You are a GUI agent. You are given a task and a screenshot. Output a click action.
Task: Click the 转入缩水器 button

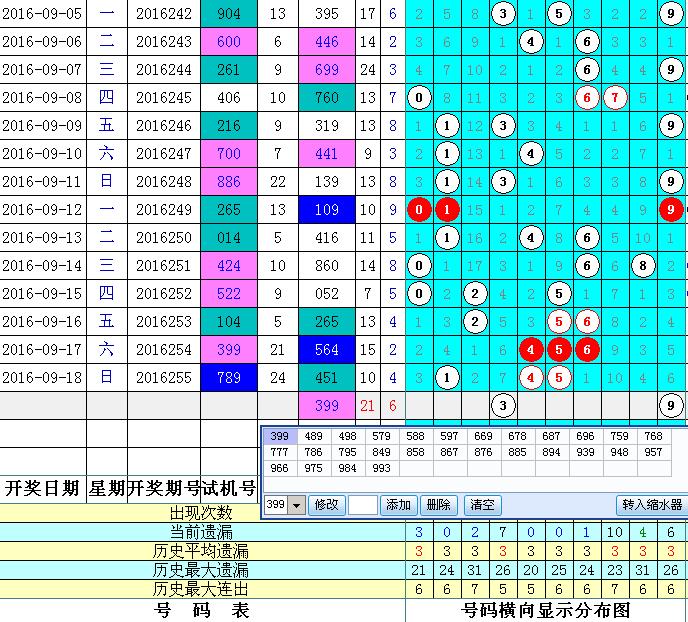(651, 506)
